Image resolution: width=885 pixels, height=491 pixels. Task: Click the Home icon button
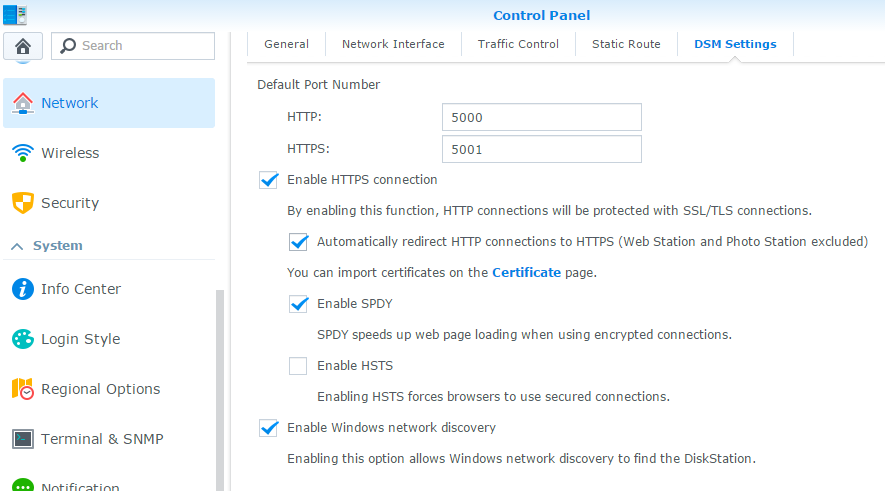[x=22, y=46]
